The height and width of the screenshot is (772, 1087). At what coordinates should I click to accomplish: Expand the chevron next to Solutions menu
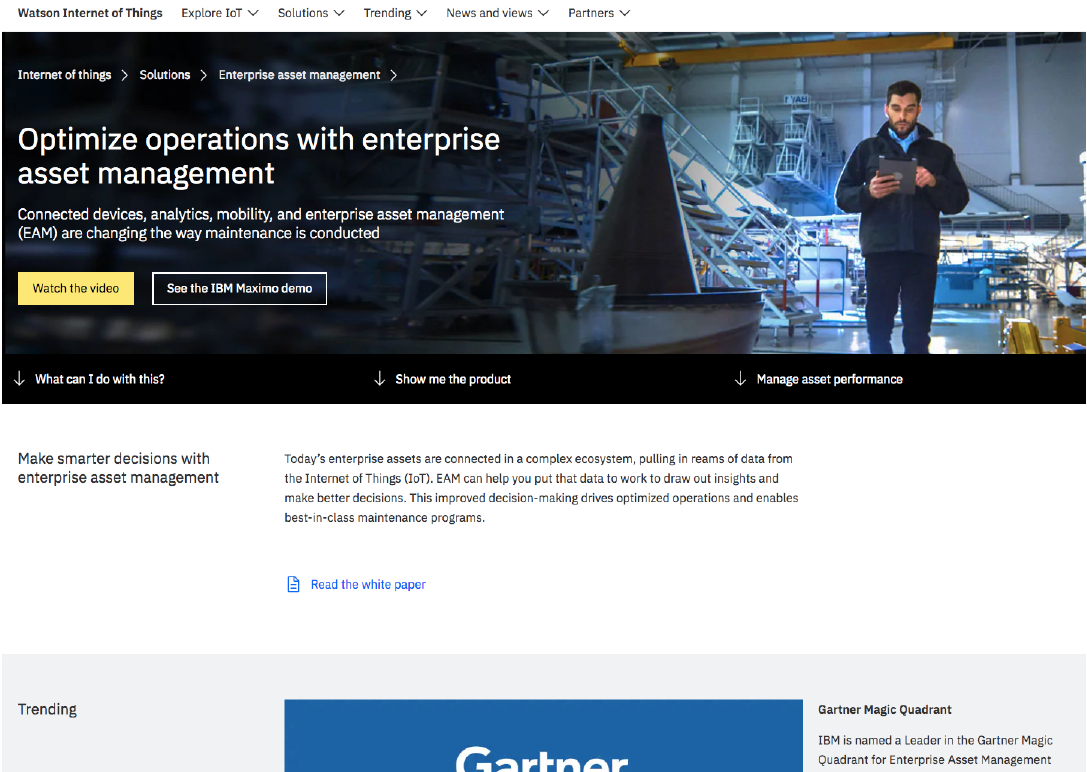pos(339,13)
